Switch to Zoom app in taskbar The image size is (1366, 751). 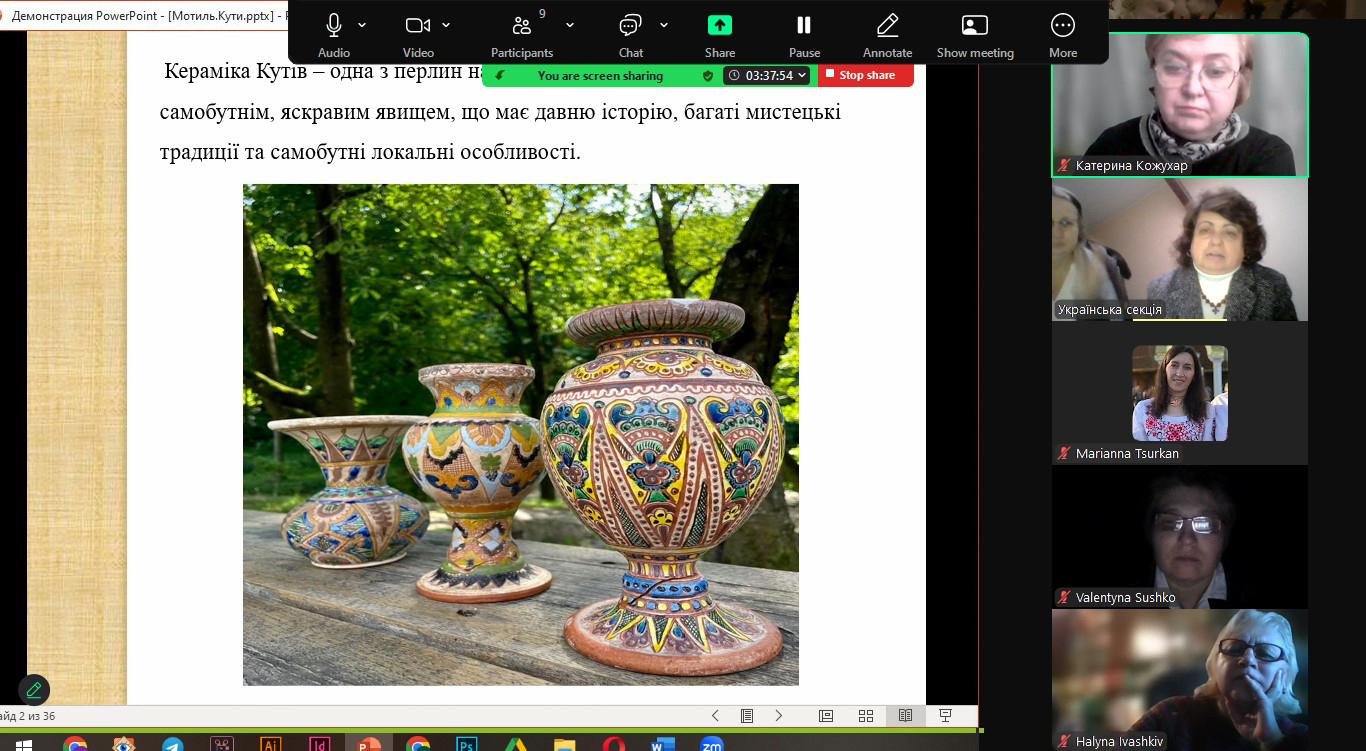click(x=712, y=744)
